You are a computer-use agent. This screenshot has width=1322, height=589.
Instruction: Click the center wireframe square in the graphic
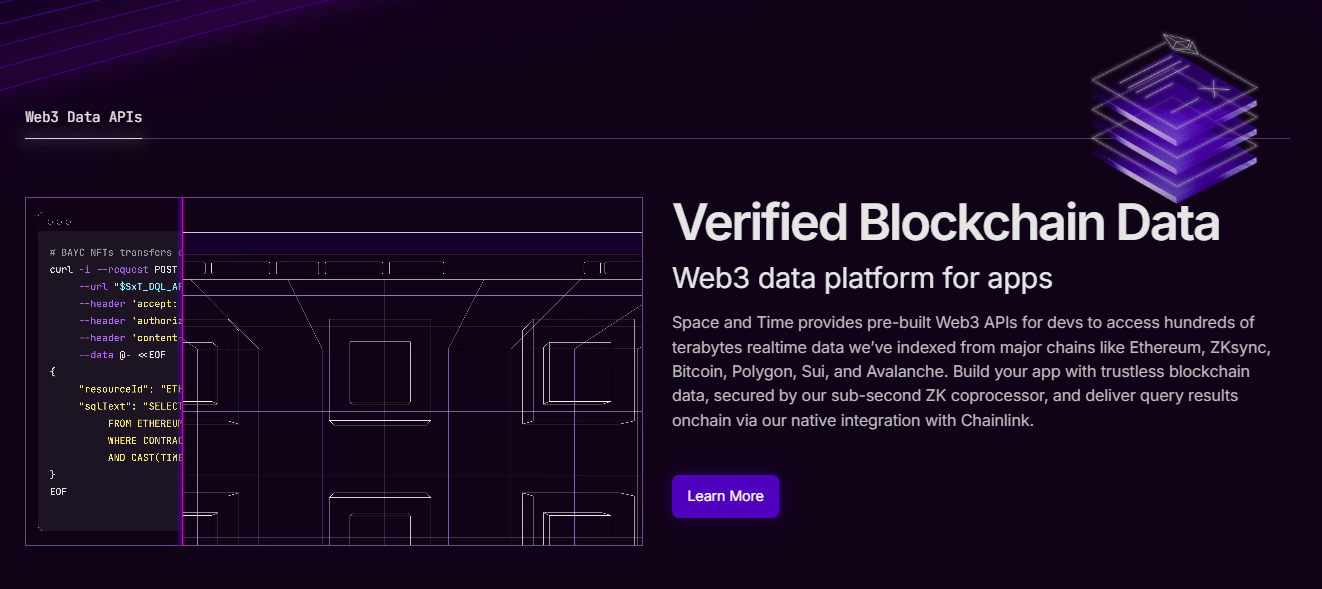[x=380, y=372]
